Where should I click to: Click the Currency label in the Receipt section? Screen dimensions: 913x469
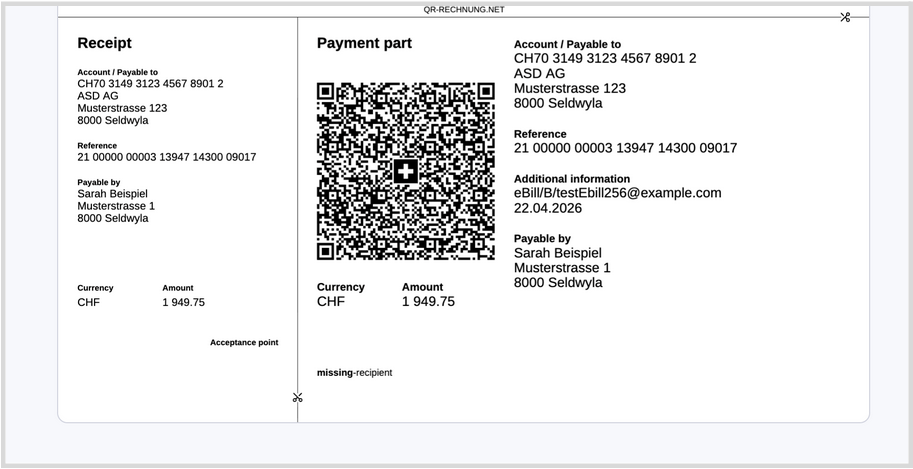[x=95, y=288]
